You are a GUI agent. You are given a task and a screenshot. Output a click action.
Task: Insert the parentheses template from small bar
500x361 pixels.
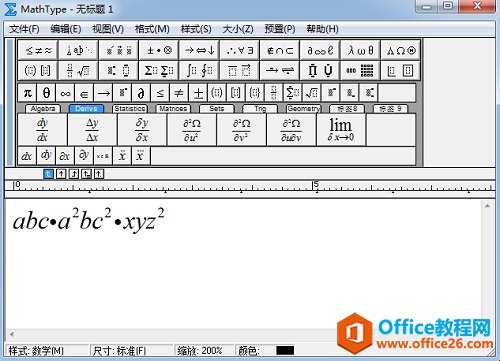coord(217,93)
